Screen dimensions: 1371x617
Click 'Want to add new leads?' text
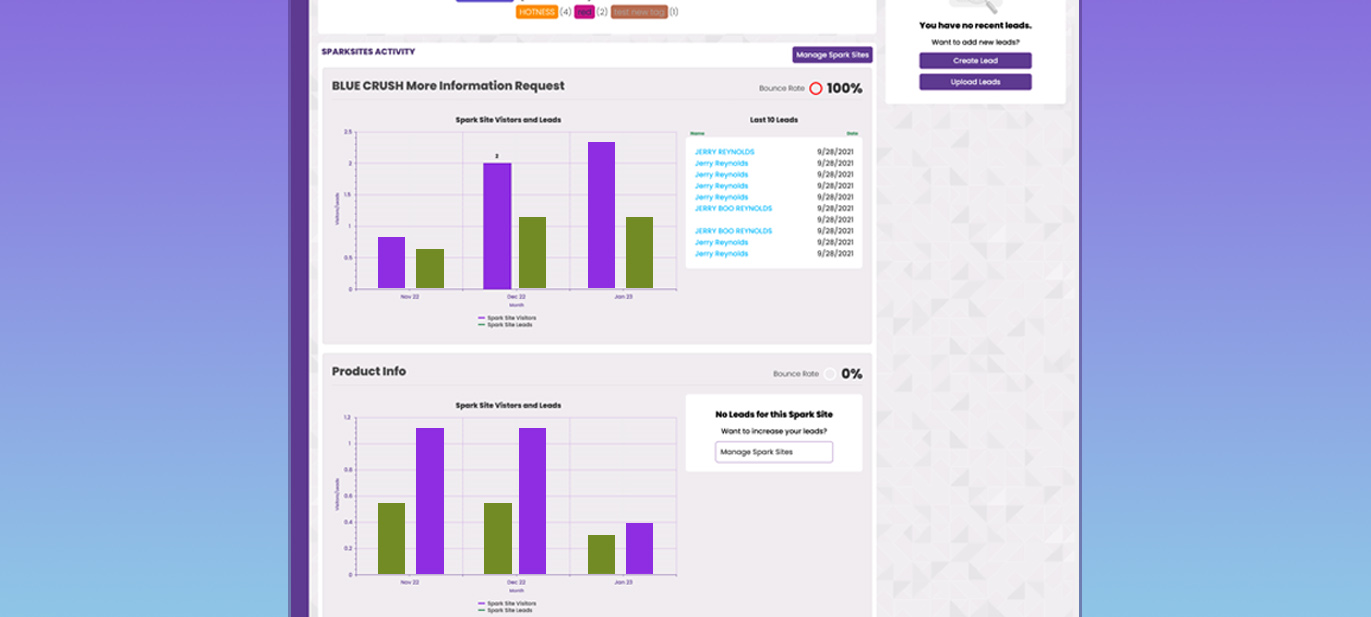975,42
